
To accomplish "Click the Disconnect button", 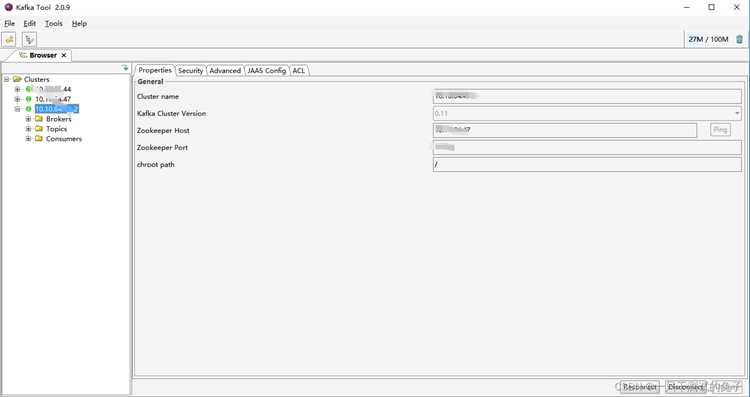I will 685,386.
